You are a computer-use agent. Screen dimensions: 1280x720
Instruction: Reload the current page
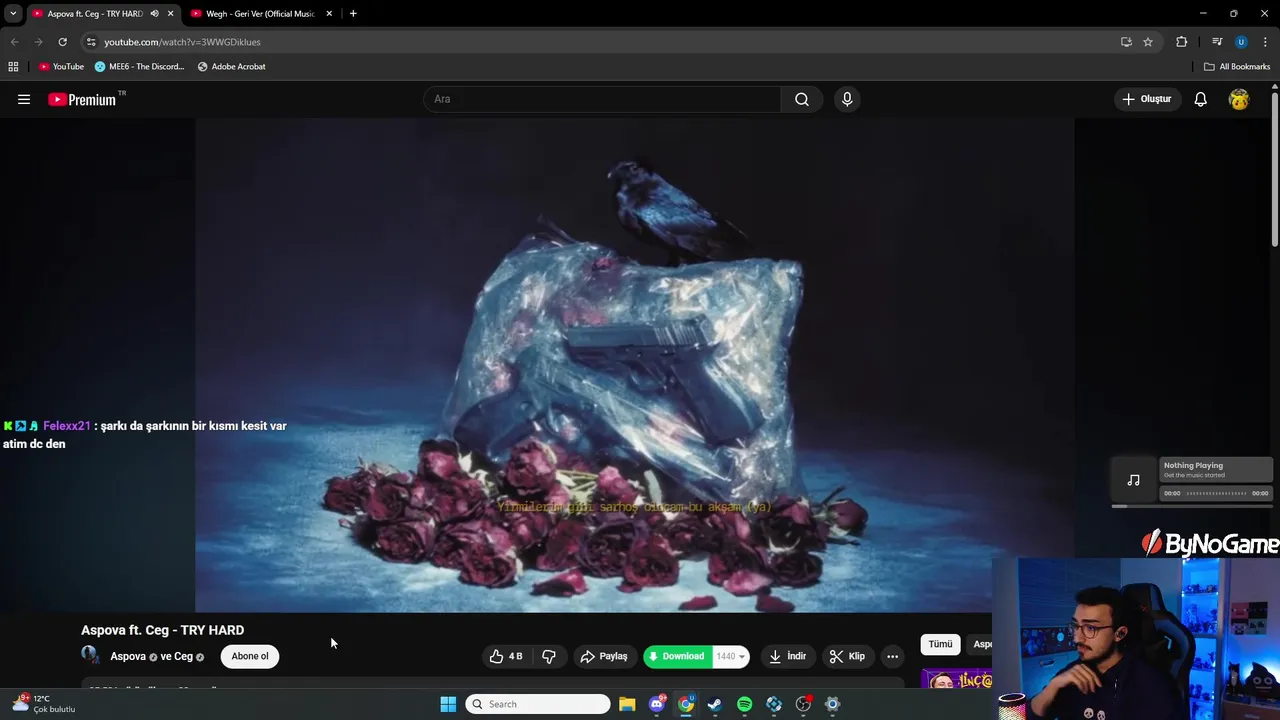pos(62,42)
